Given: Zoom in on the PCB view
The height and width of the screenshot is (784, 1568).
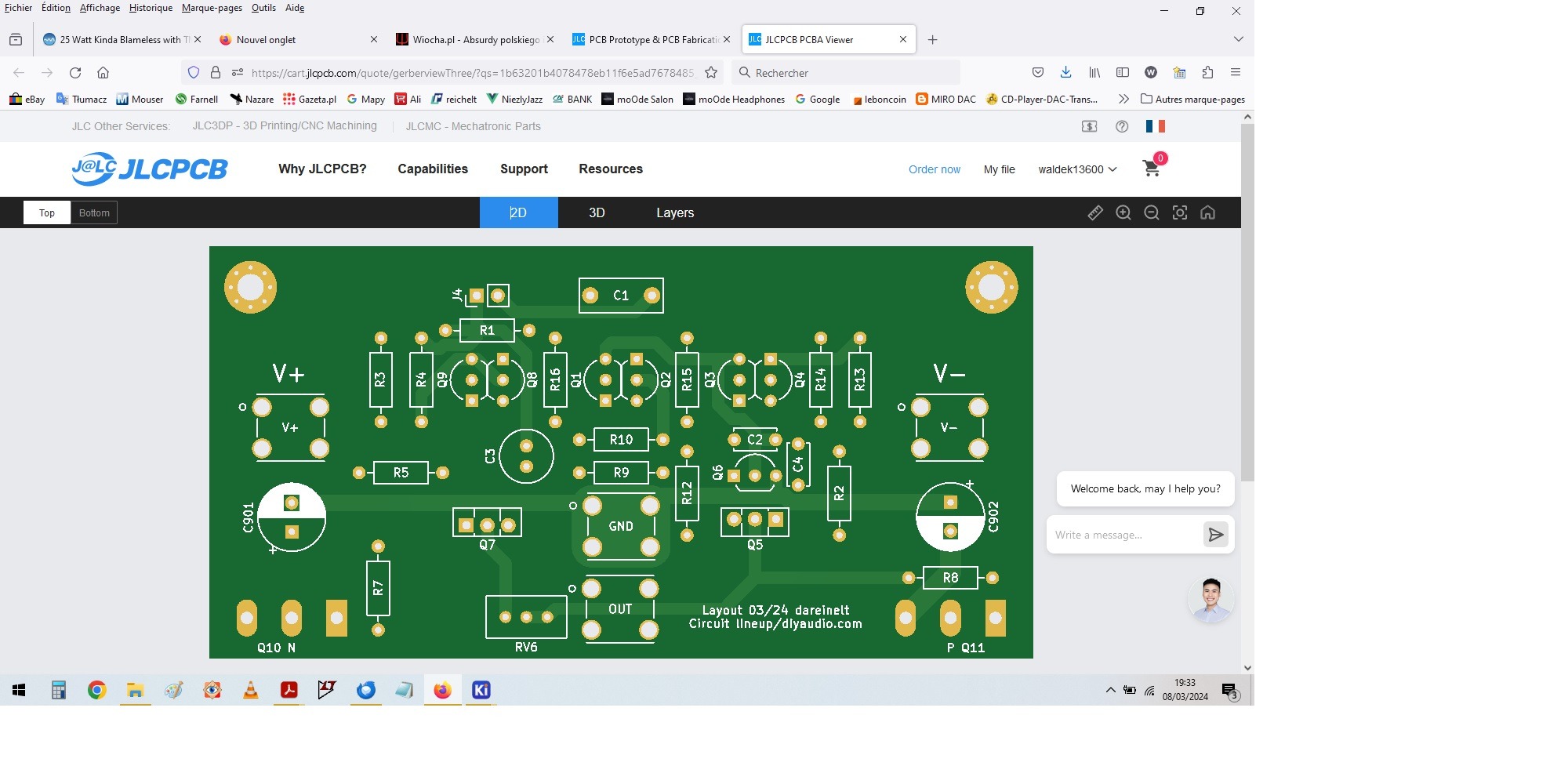Looking at the screenshot, I should coord(1123,212).
